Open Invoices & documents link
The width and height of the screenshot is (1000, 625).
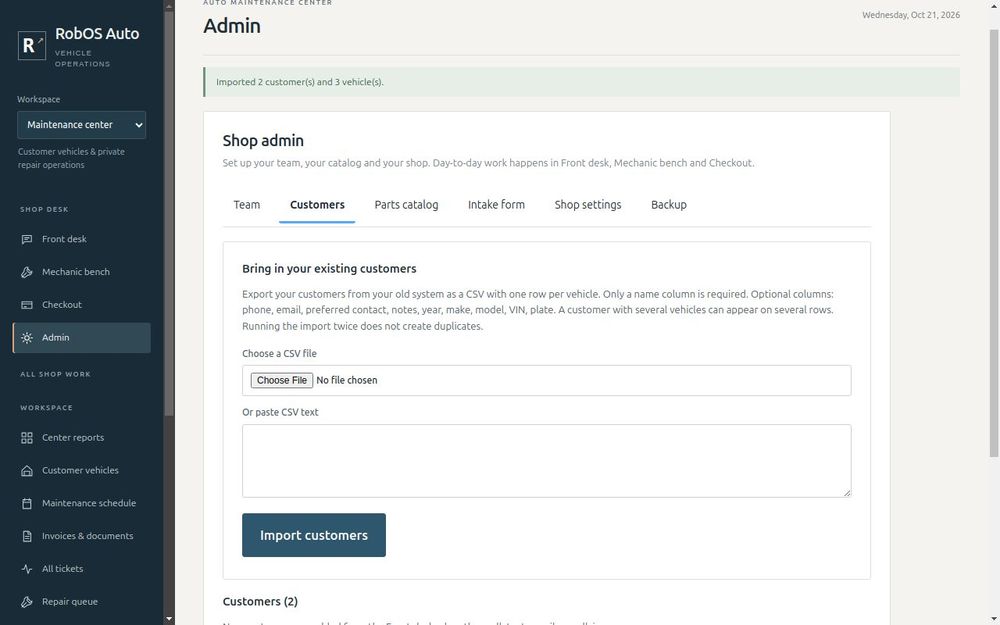click(x=82, y=536)
